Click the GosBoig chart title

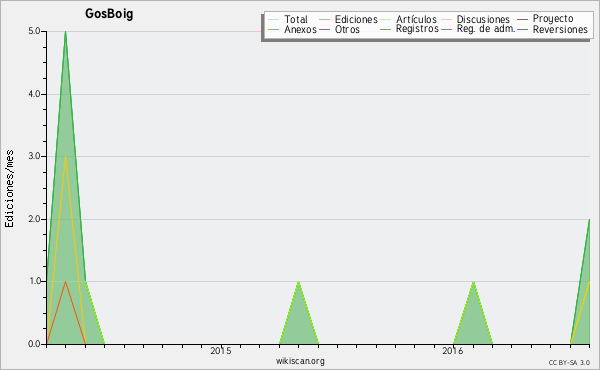(x=109, y=14)
